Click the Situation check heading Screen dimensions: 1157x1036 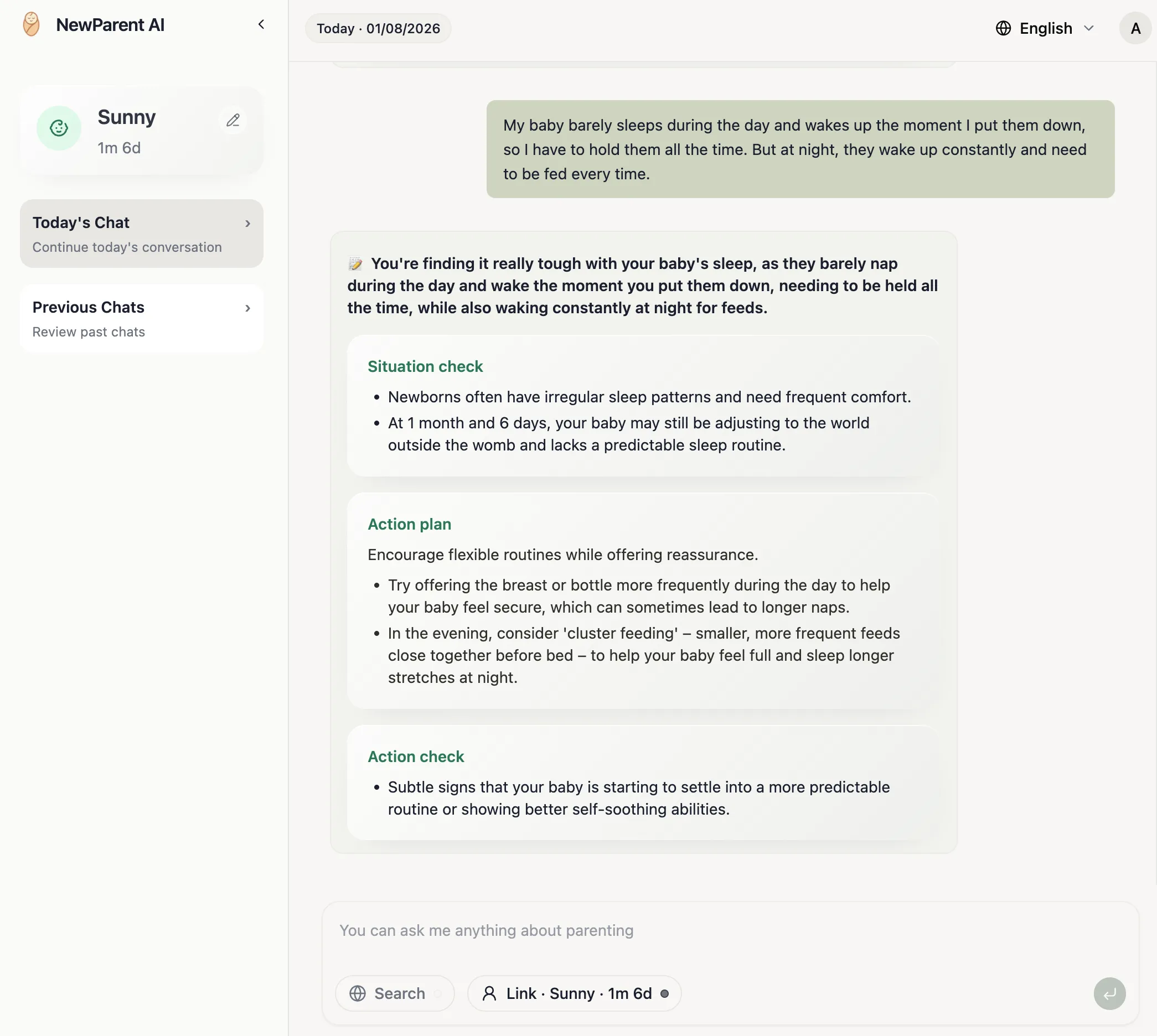pos(425,366)
